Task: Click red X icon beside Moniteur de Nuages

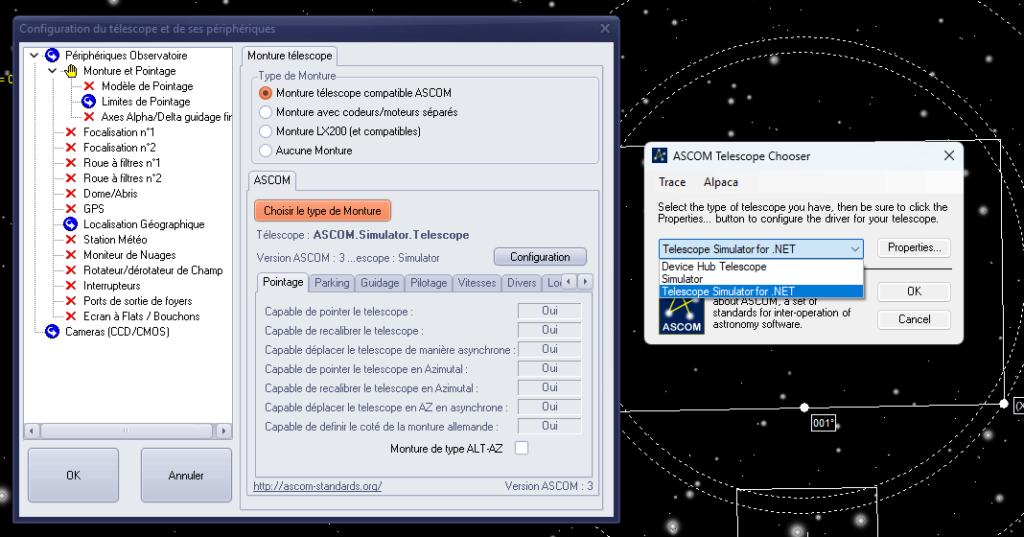Action: (x=71, y=255)
